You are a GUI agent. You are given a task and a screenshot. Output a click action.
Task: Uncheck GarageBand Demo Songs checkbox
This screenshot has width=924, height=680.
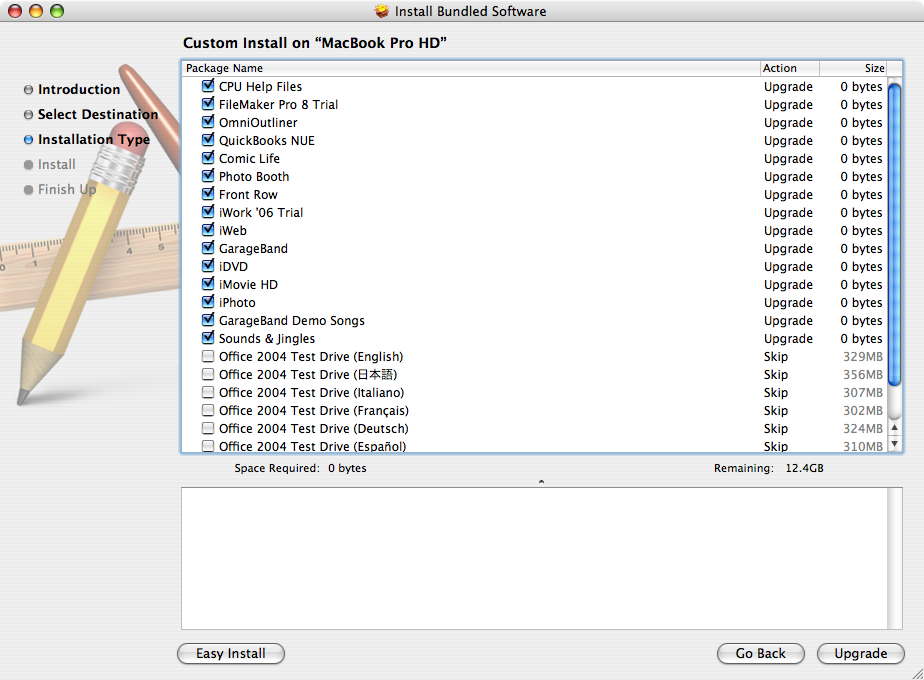(207, 320)
